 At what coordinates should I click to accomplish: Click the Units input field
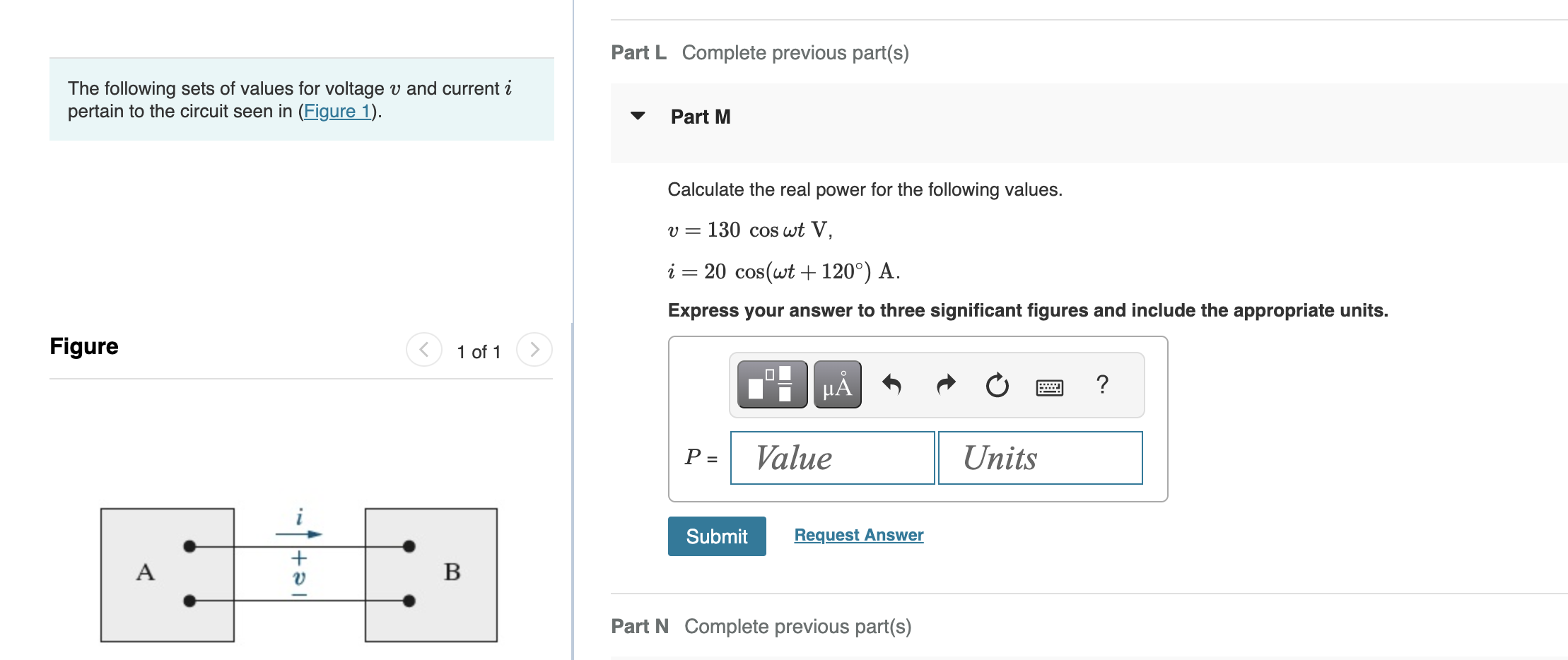point(1039,458)
